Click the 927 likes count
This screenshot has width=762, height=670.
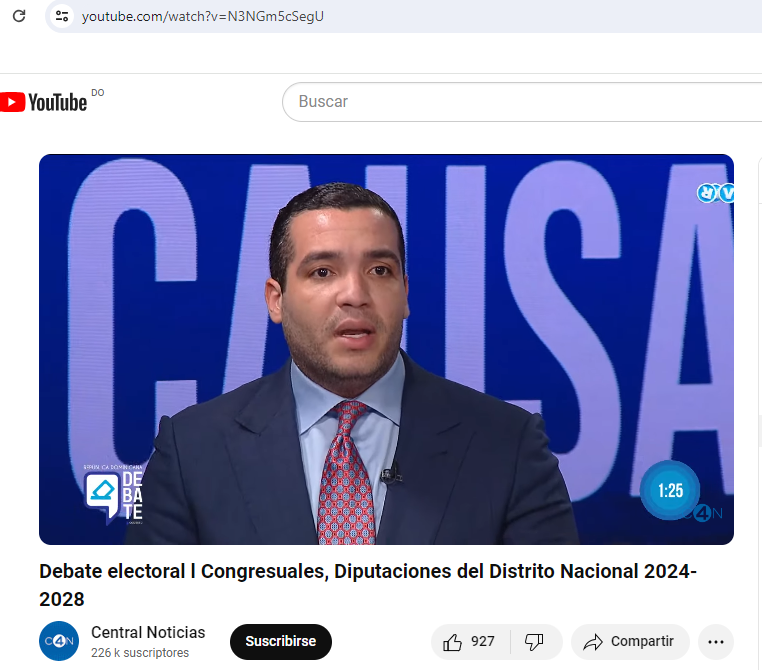pos(483,642)
